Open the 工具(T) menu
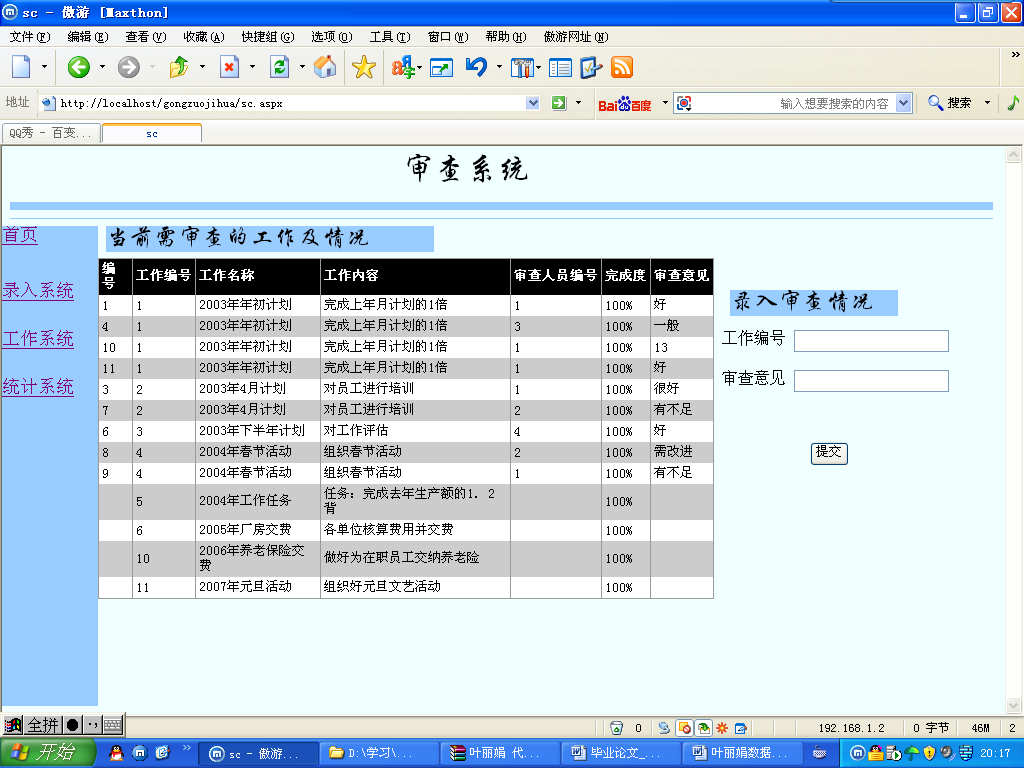 (390, 37)
